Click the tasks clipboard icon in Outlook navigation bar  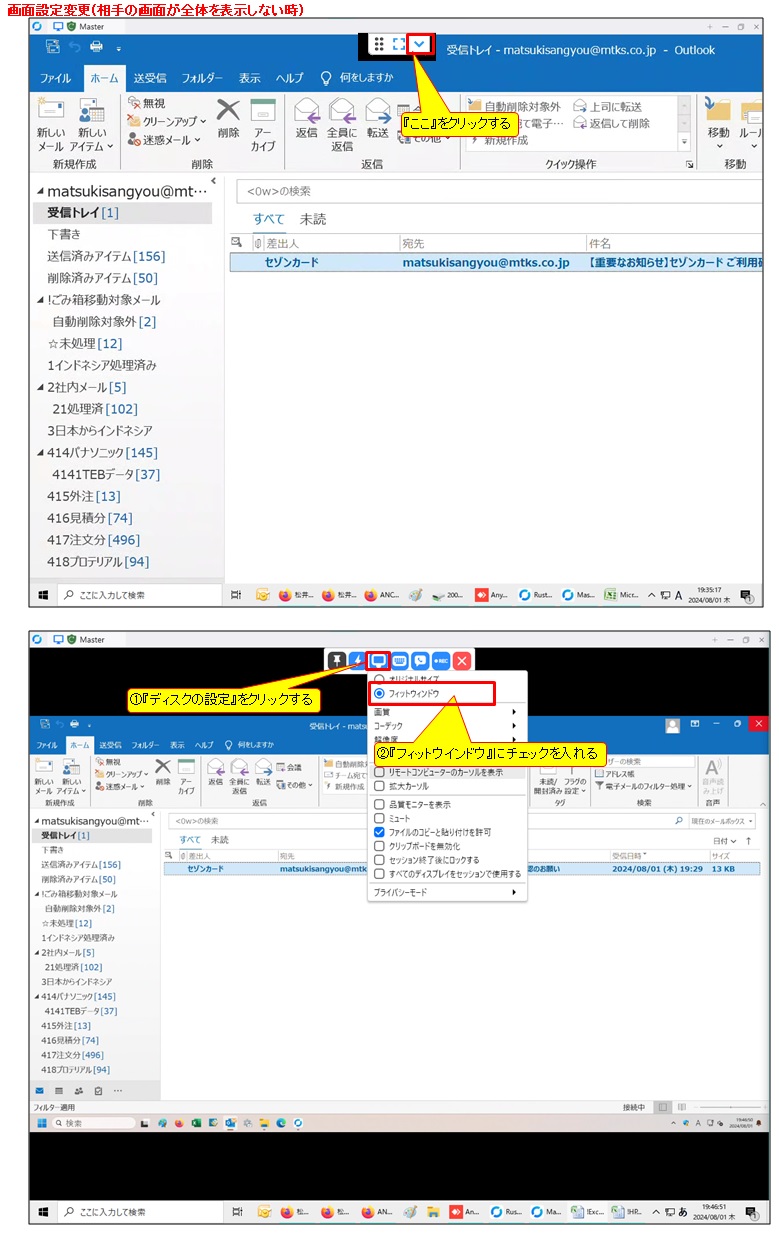pyautogui.click(x=98, y=1090)
